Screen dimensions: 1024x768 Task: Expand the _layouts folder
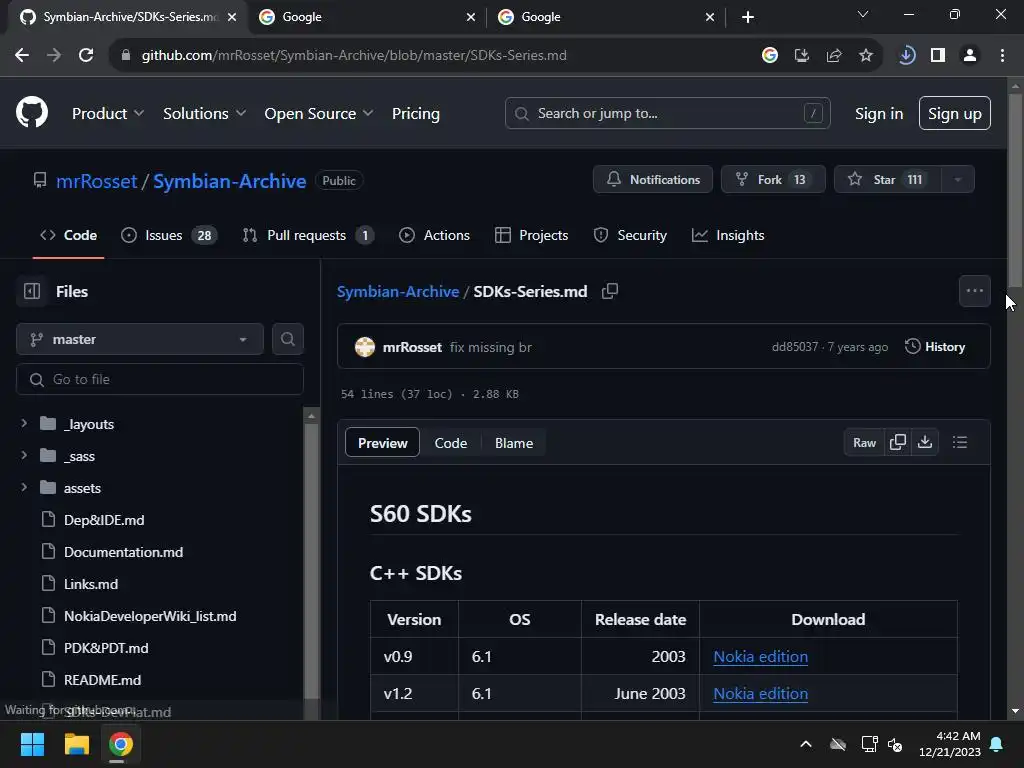coord(24,423)
